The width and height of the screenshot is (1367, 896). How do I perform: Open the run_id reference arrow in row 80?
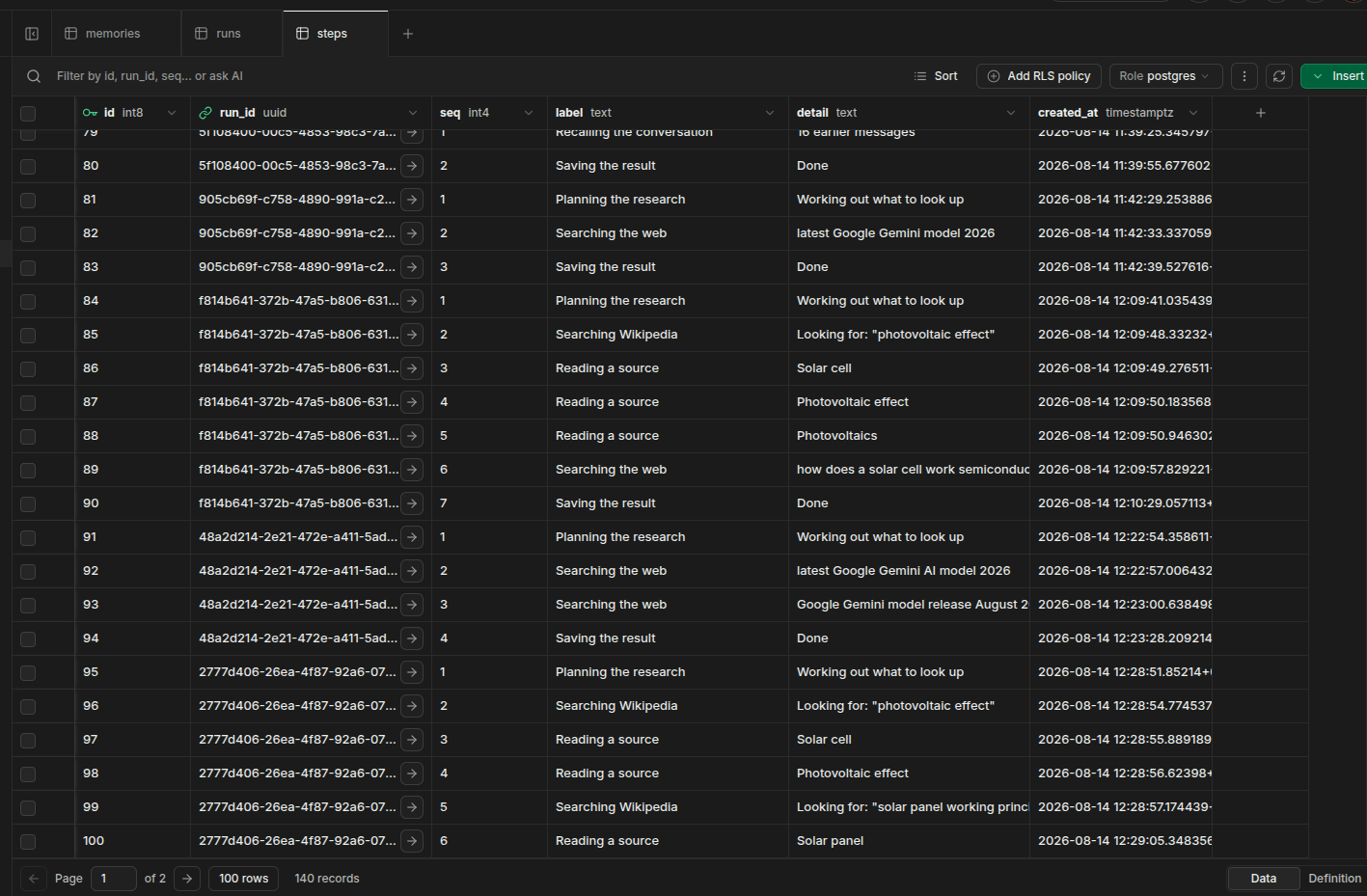point(412,166)
